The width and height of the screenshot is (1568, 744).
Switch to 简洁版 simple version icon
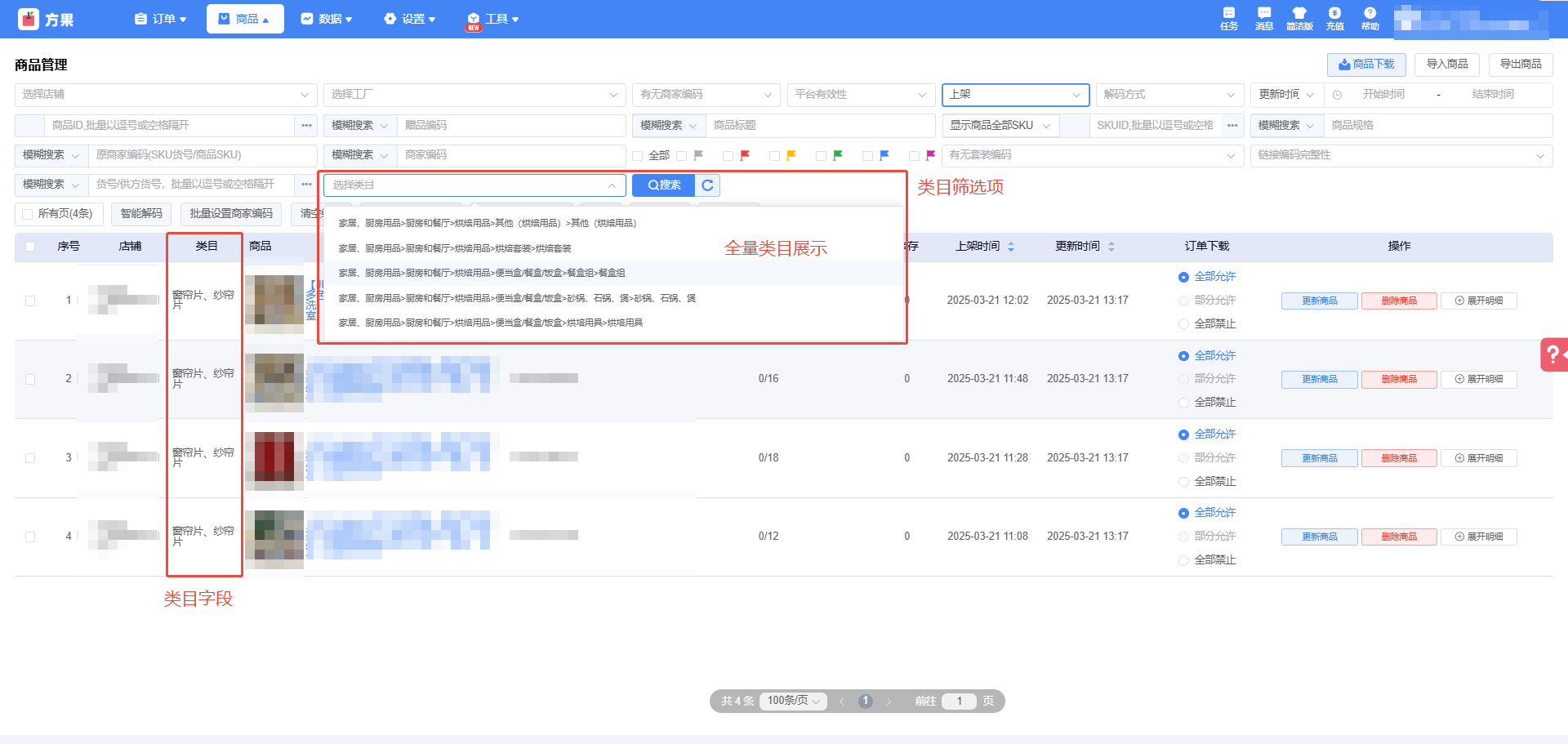pos(1298,18)
